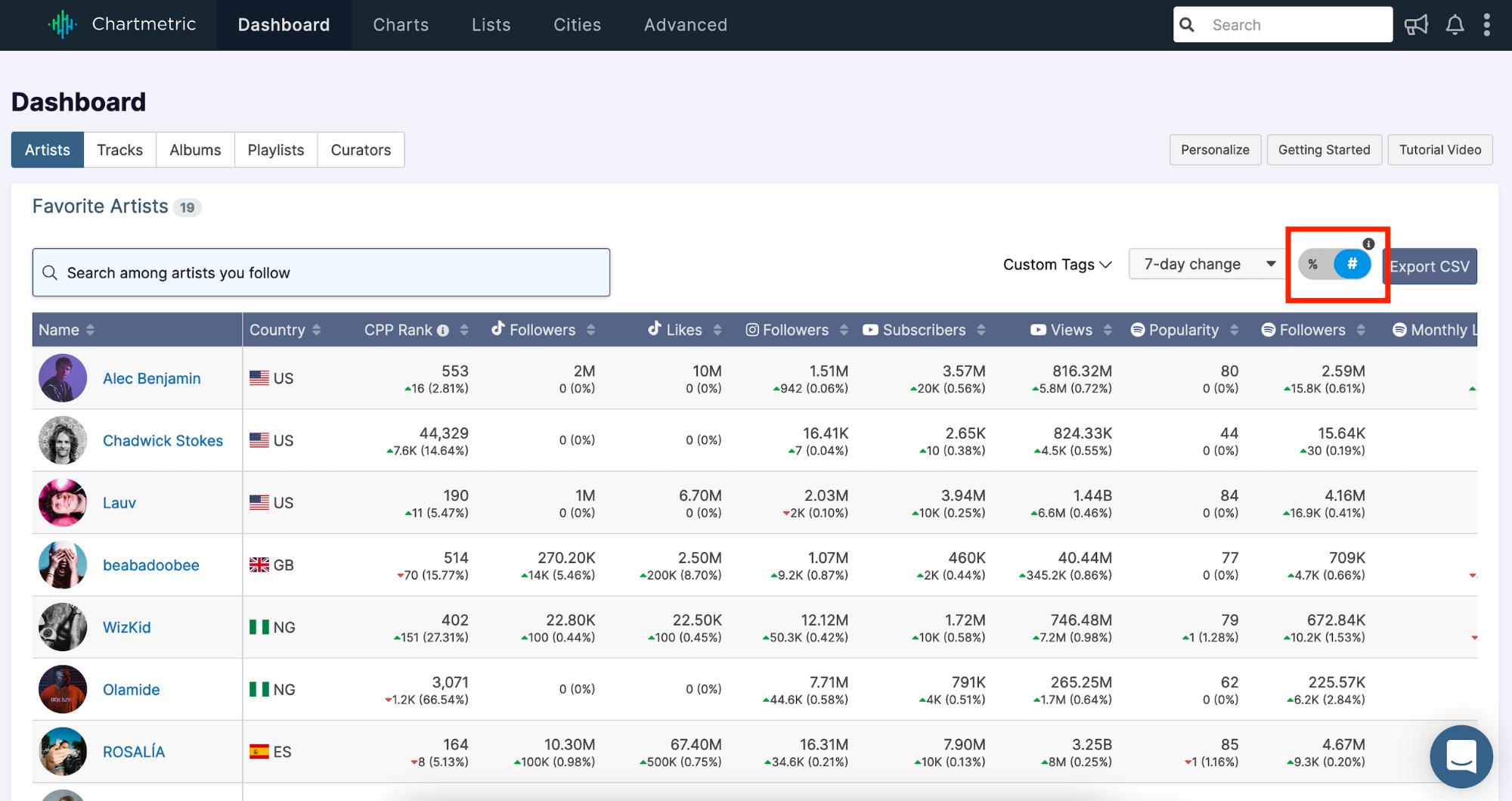The width and height of the screenshot is (1512, 801).
Task: Sort by Instagram Followers column
Action: pos(844,330)
